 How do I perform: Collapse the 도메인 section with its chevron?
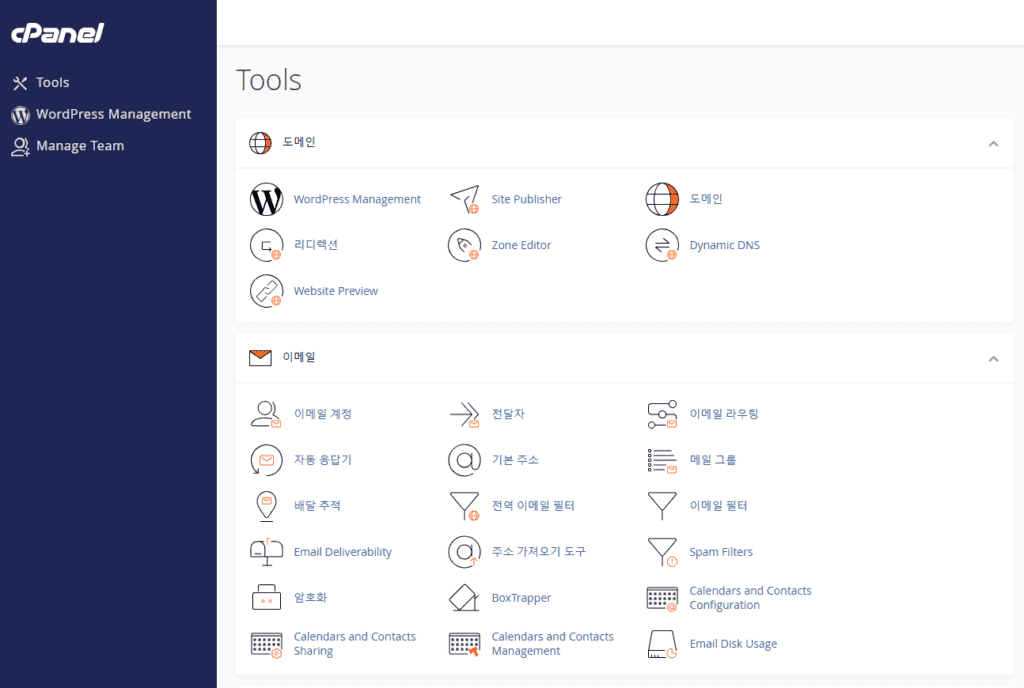(993, 144)
